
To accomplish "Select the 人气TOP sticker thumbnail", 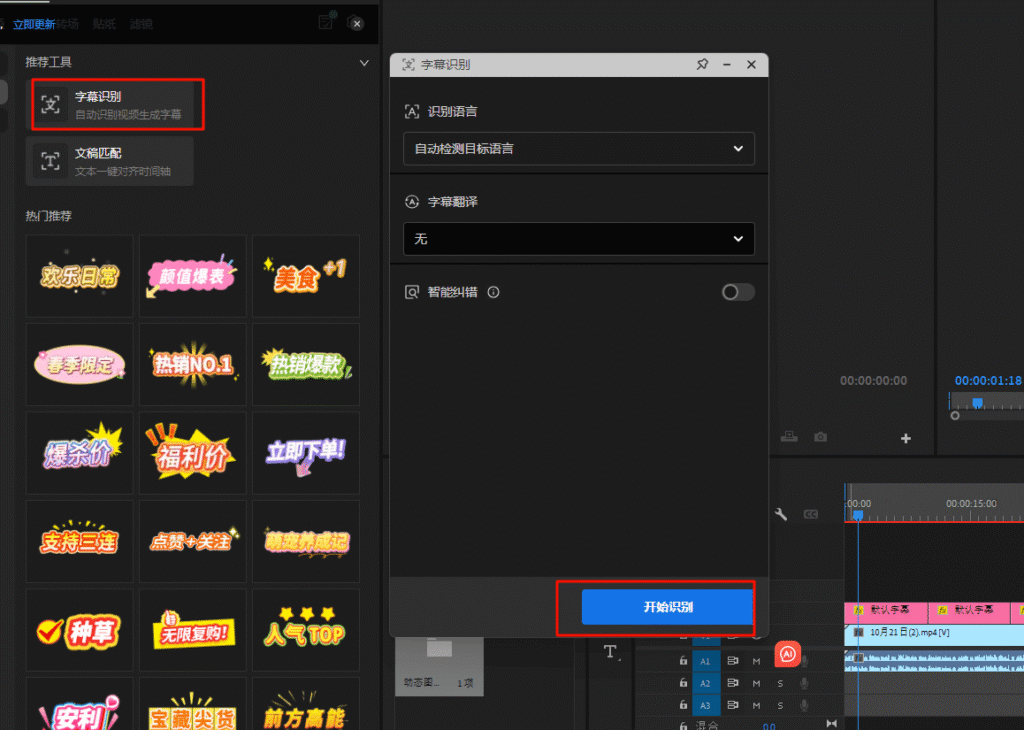I will click(305, 631).
